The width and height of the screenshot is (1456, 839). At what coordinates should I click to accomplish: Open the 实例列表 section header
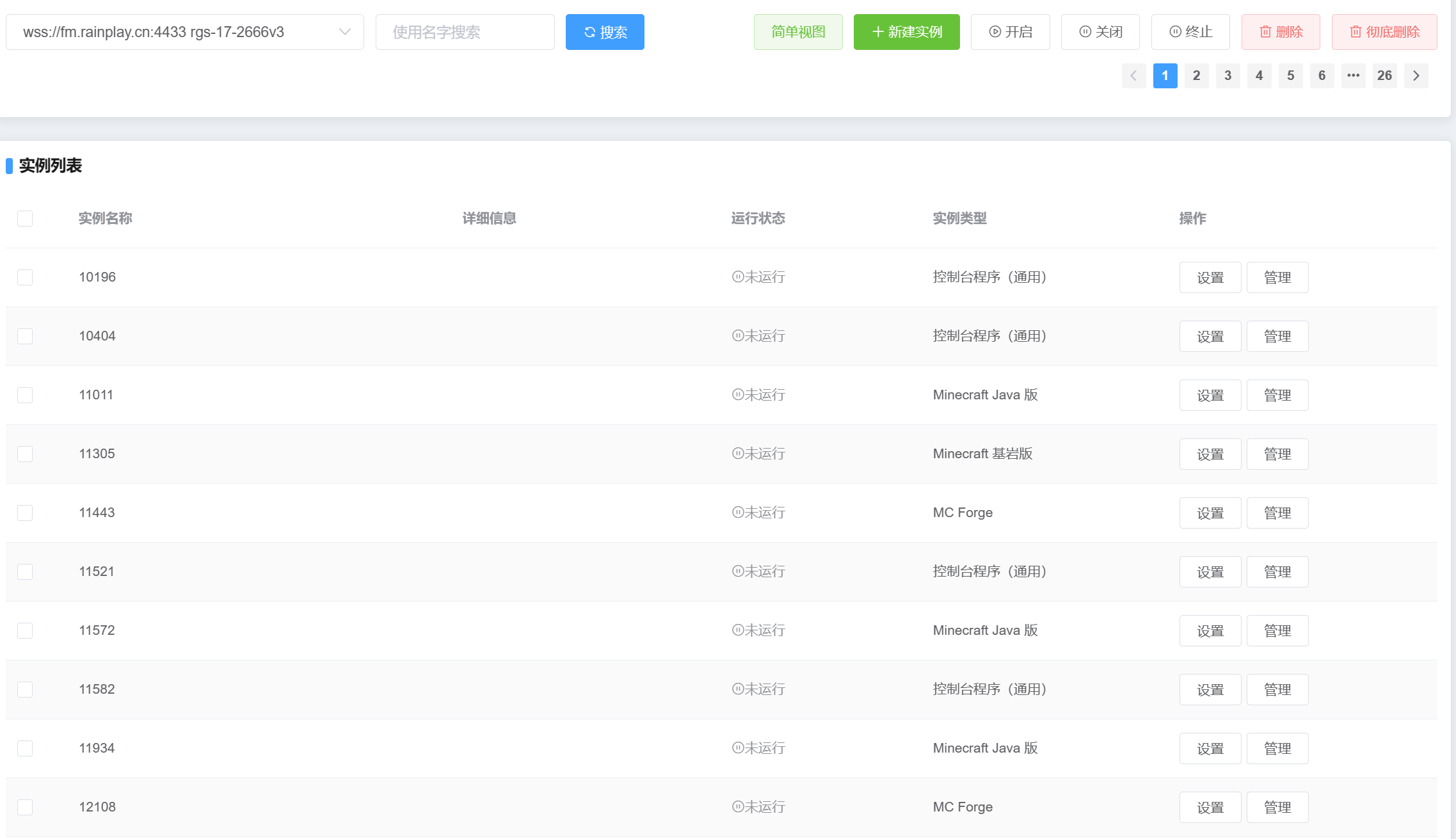51,166
